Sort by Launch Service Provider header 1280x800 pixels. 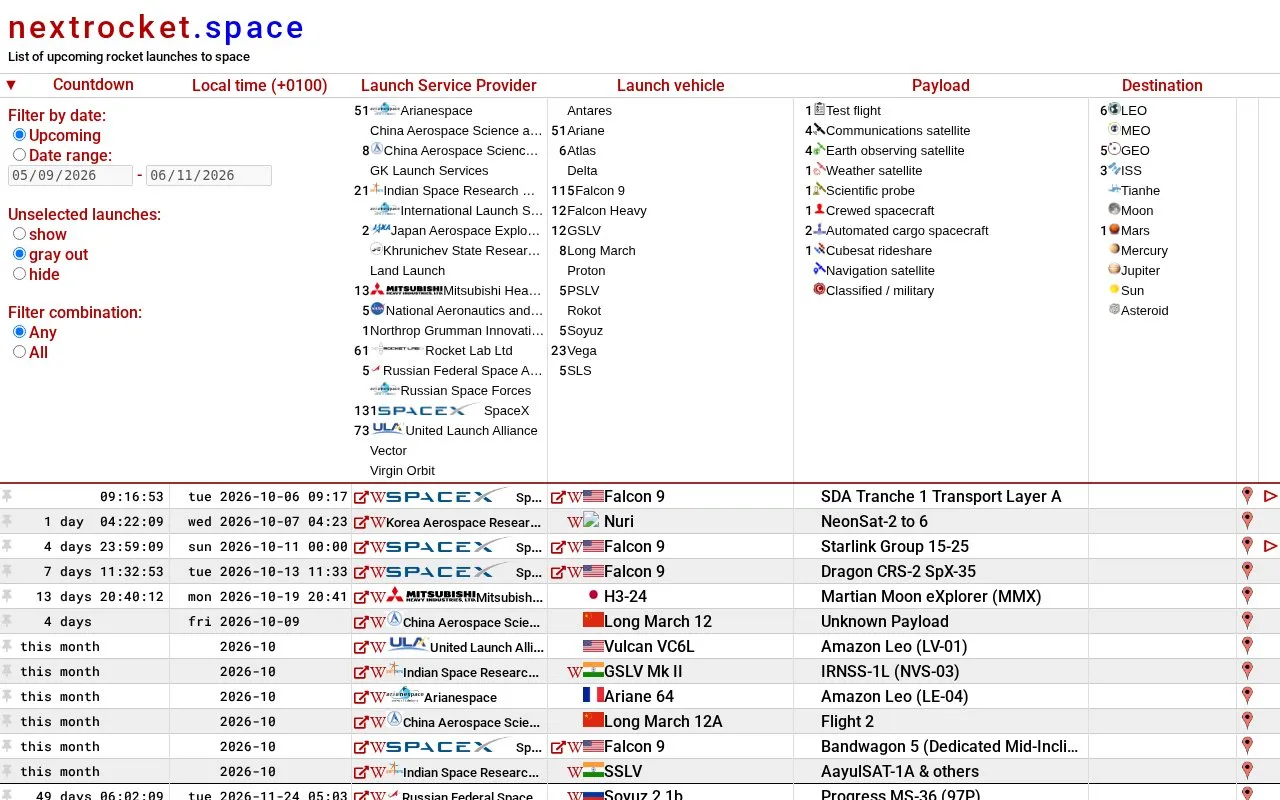449,86
